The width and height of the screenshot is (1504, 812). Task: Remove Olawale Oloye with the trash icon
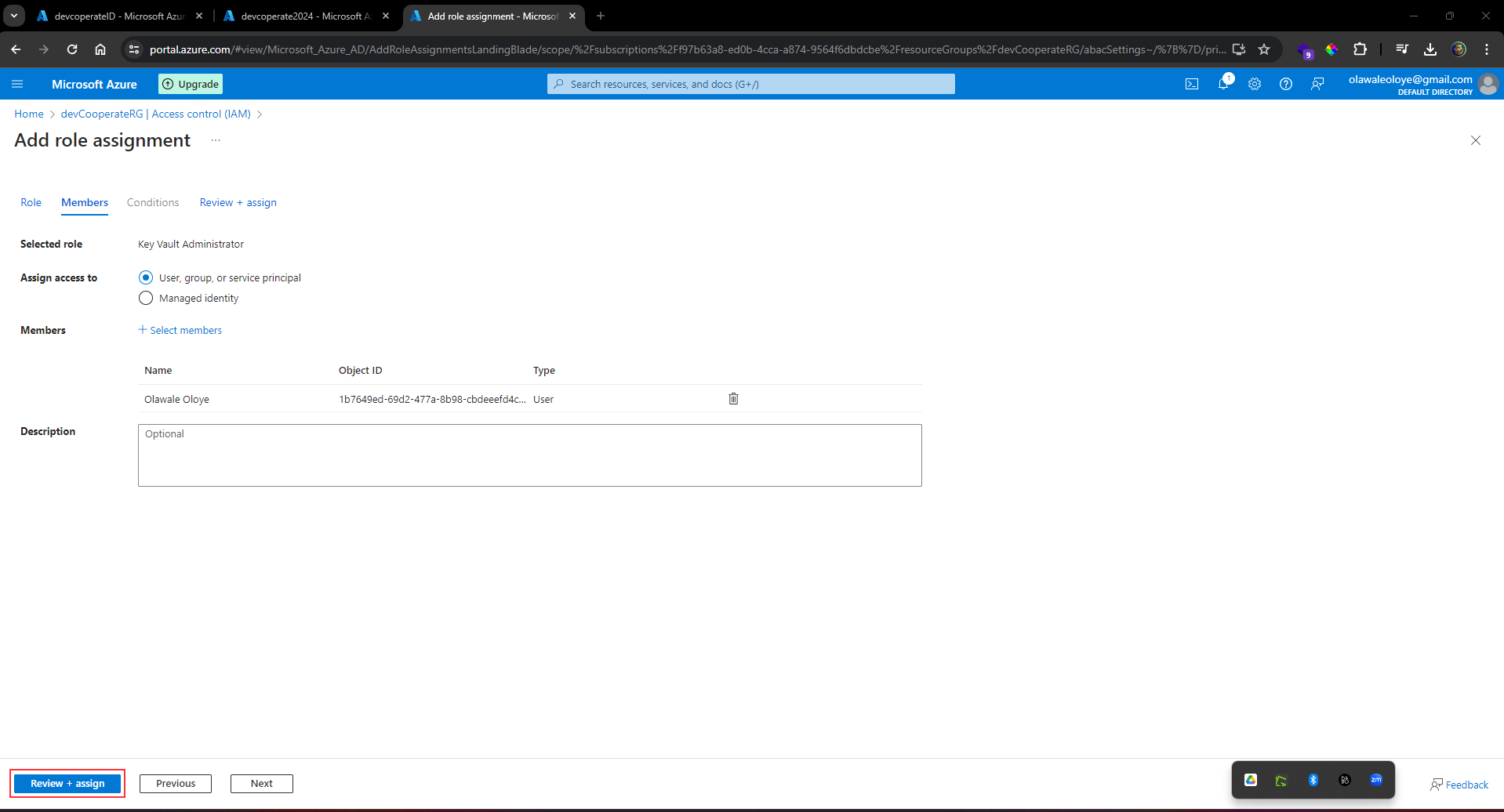click(734, 399)
